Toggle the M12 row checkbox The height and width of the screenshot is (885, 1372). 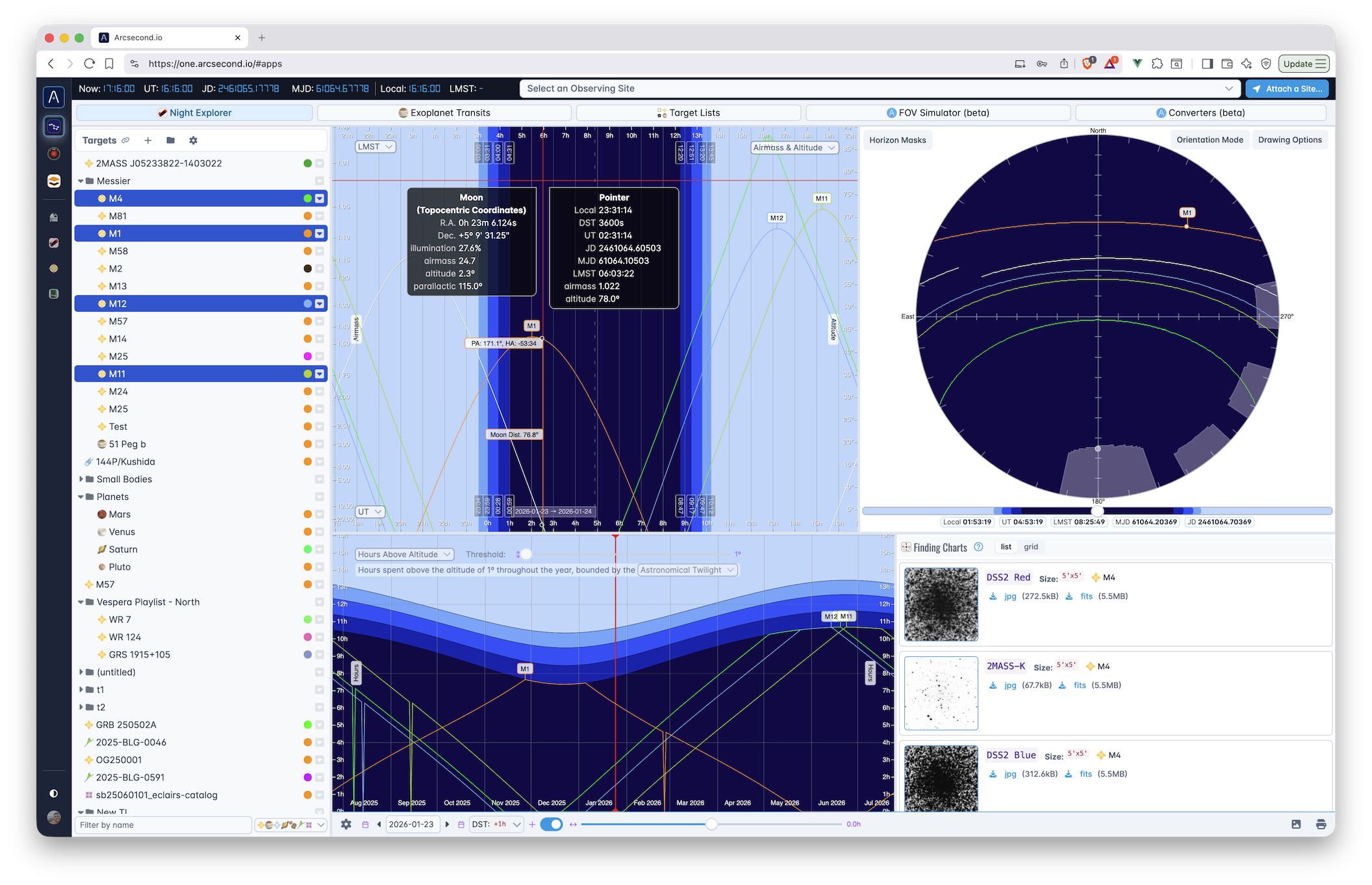(x=320, y=304)
